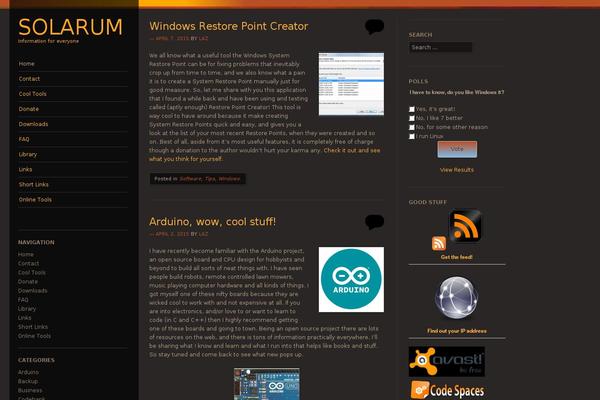
Task: Open Home in main menu
Action: (x=26, y=64)
